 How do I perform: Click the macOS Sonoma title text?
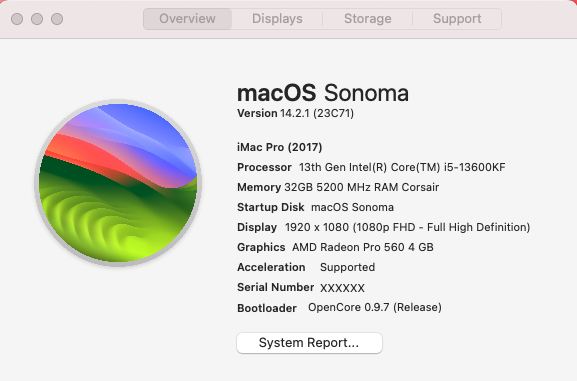[x=323, y=93]
